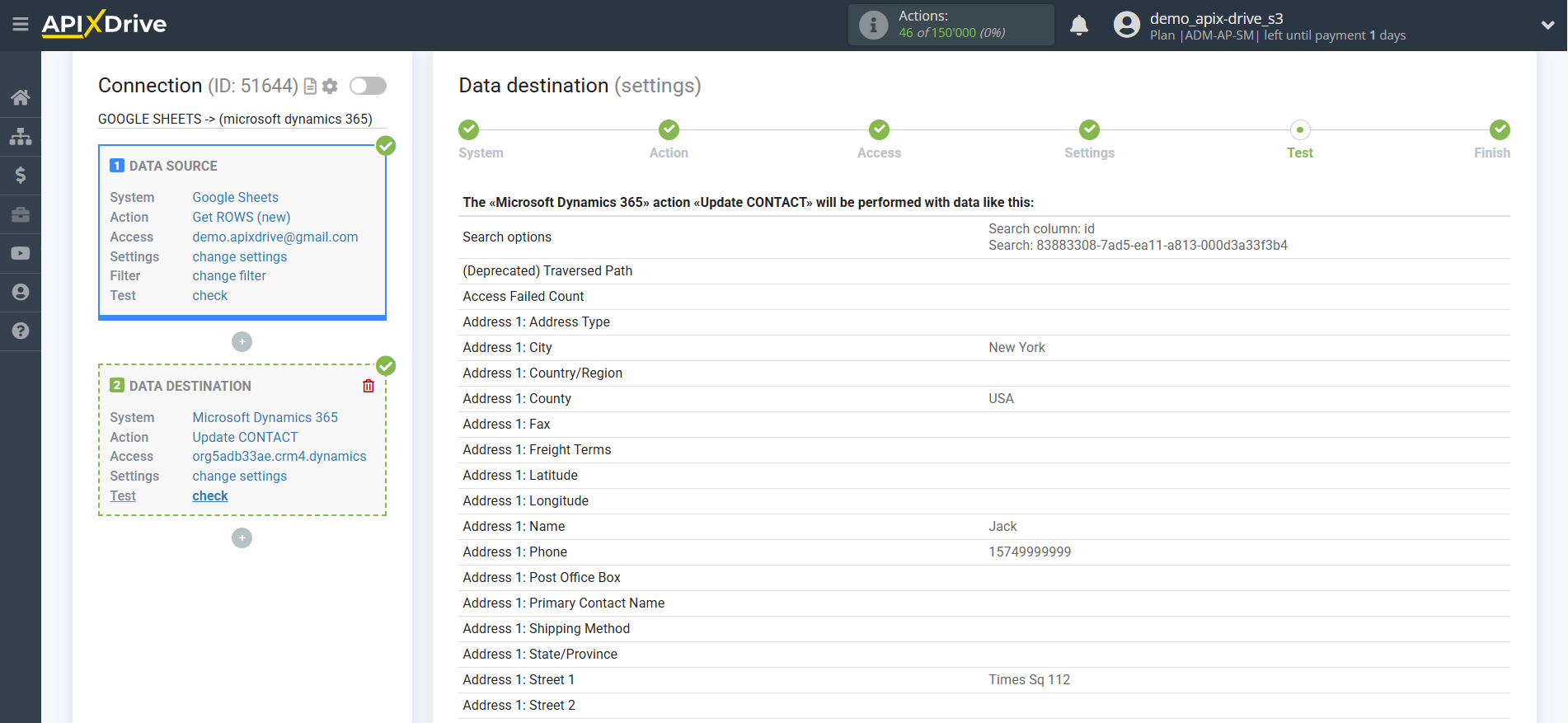The width and height of the screenshot is (1568, 723).
Task: Click the Search options row
Action: click(x=984, y=237)
